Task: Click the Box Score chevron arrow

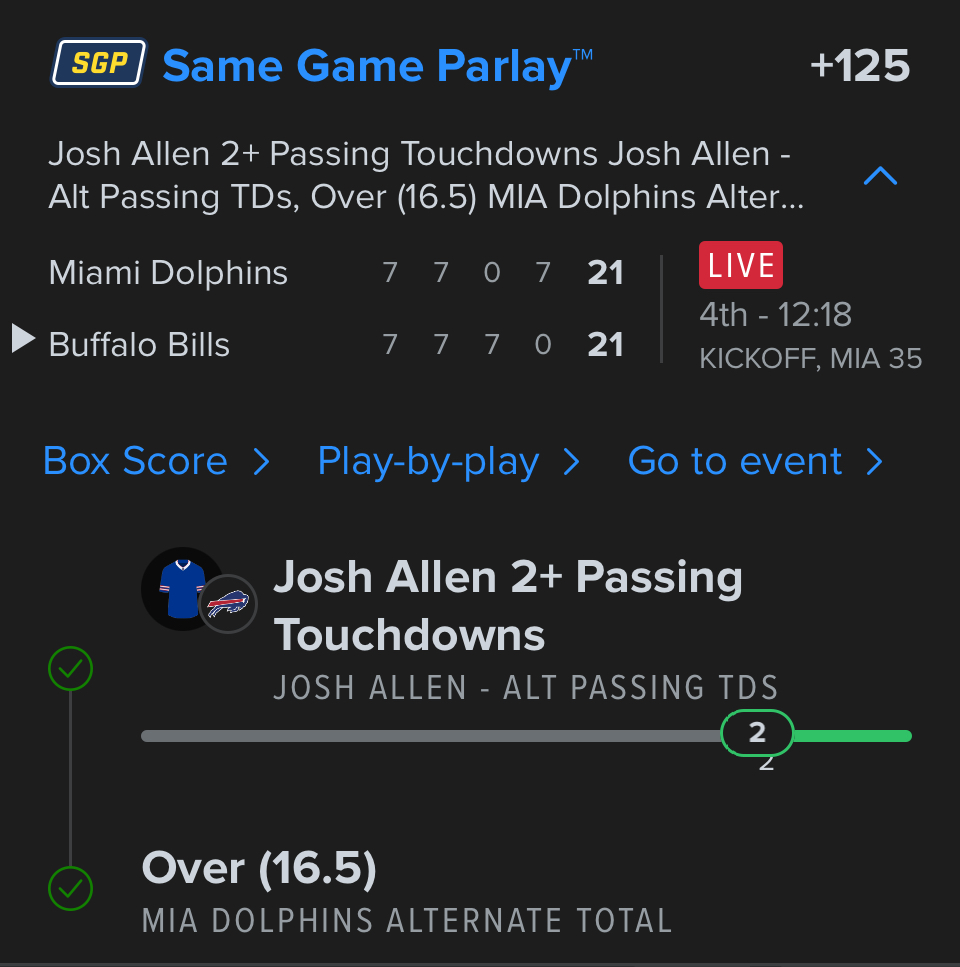Action: tap(261, 461)
